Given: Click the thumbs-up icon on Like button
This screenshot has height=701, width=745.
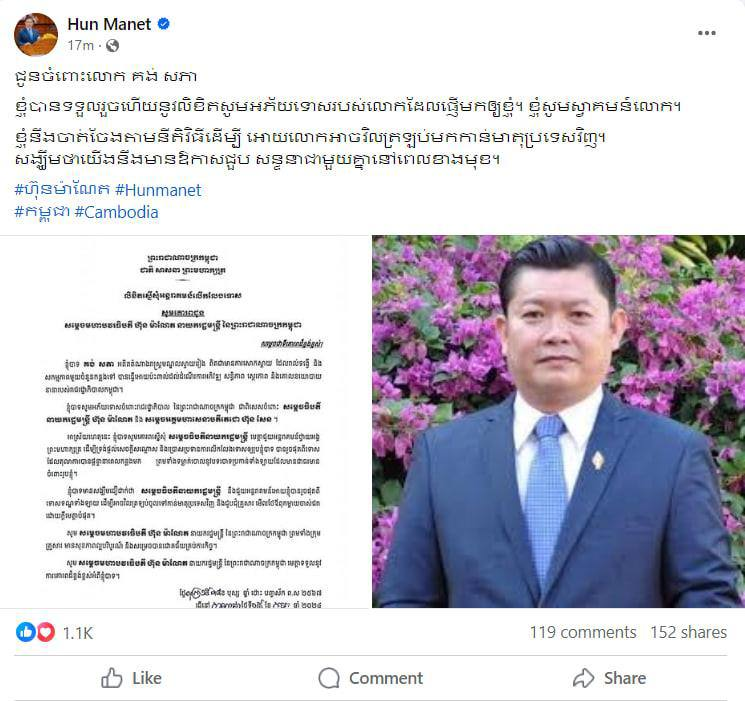Looking at the screenshot, I should (x=112, y=678).
